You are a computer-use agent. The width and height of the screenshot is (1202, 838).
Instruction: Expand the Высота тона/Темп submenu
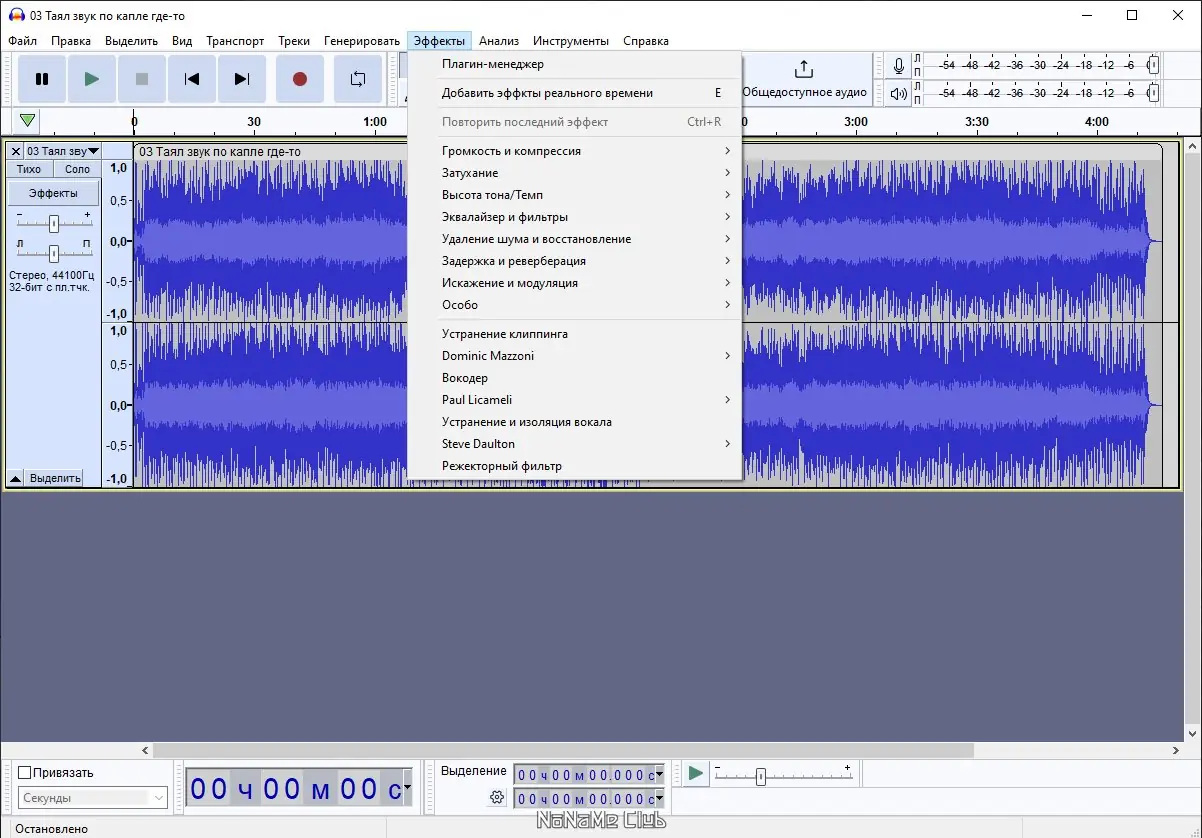pyautogui.click(x=575, y=195)
